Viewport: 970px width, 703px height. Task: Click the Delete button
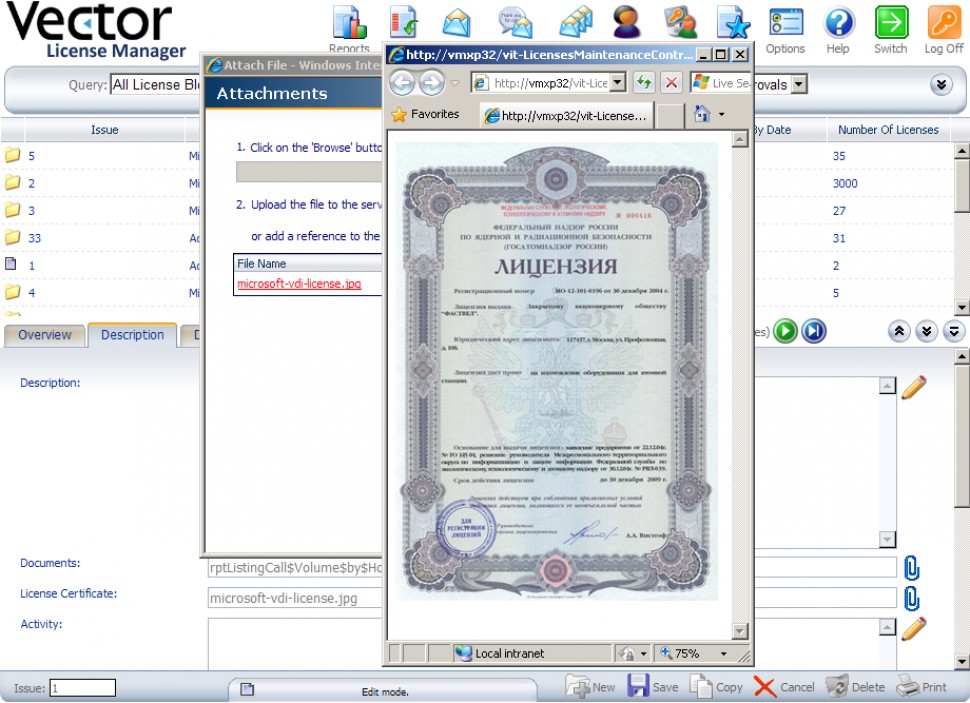click(856, 687)
